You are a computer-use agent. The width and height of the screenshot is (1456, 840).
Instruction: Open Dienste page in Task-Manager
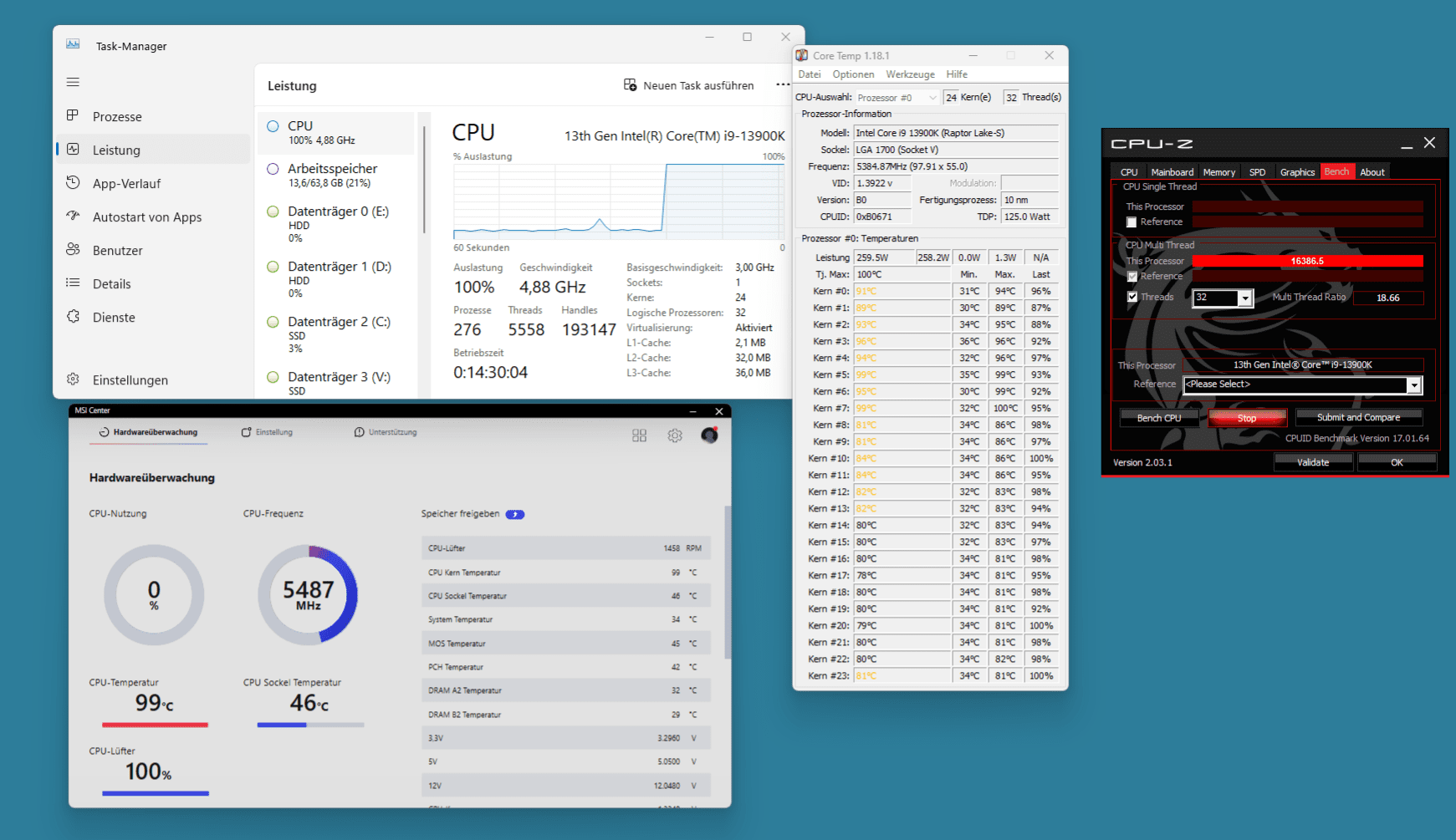[x=153, y=317]
